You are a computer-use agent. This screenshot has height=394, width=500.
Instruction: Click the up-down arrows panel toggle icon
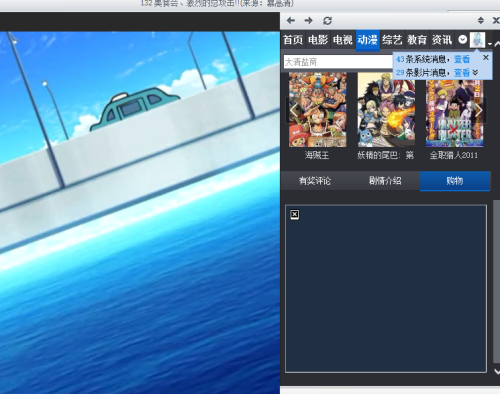[x=481, y=20]
